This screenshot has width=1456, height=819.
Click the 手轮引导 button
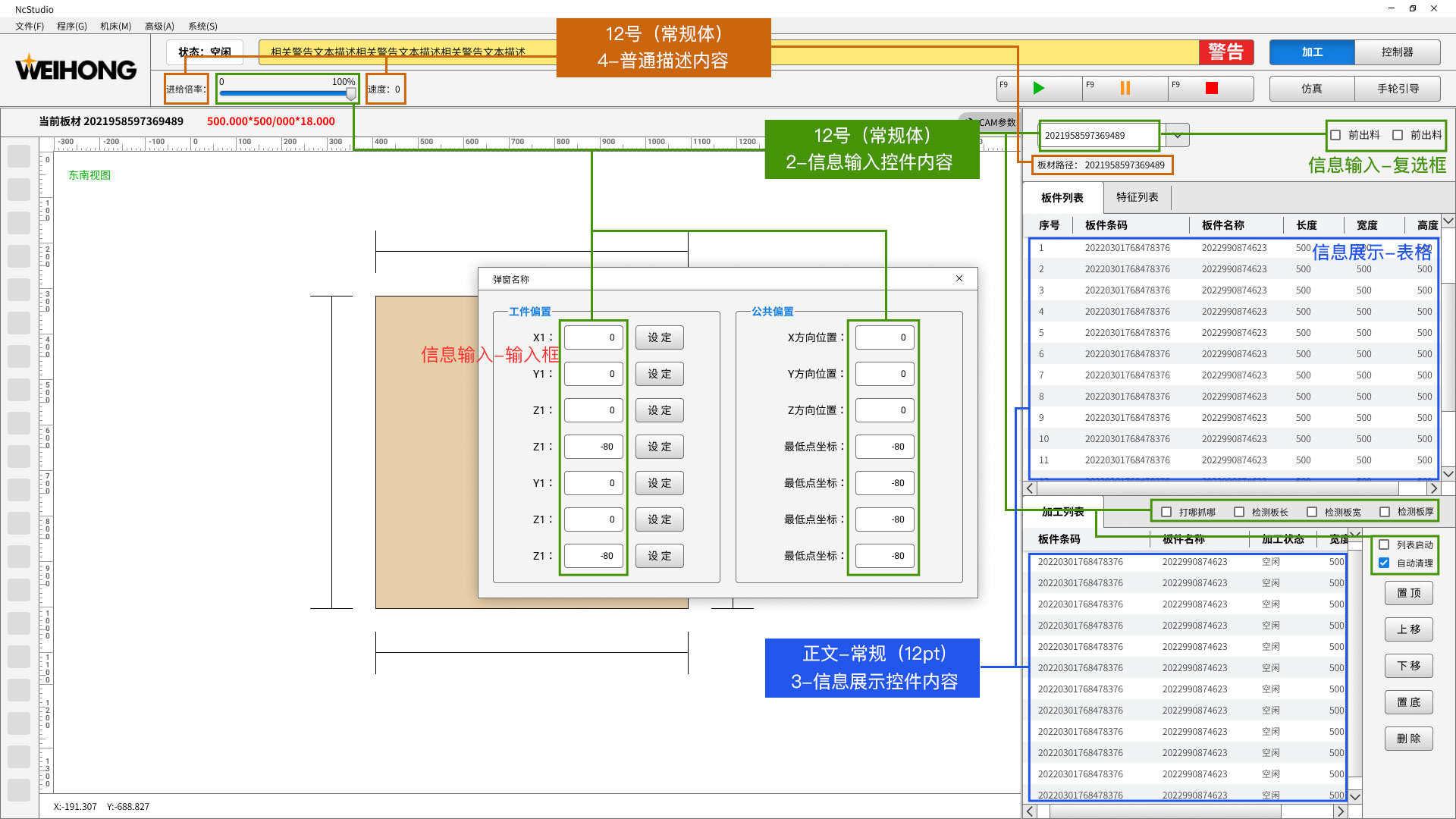point(1398,88)
